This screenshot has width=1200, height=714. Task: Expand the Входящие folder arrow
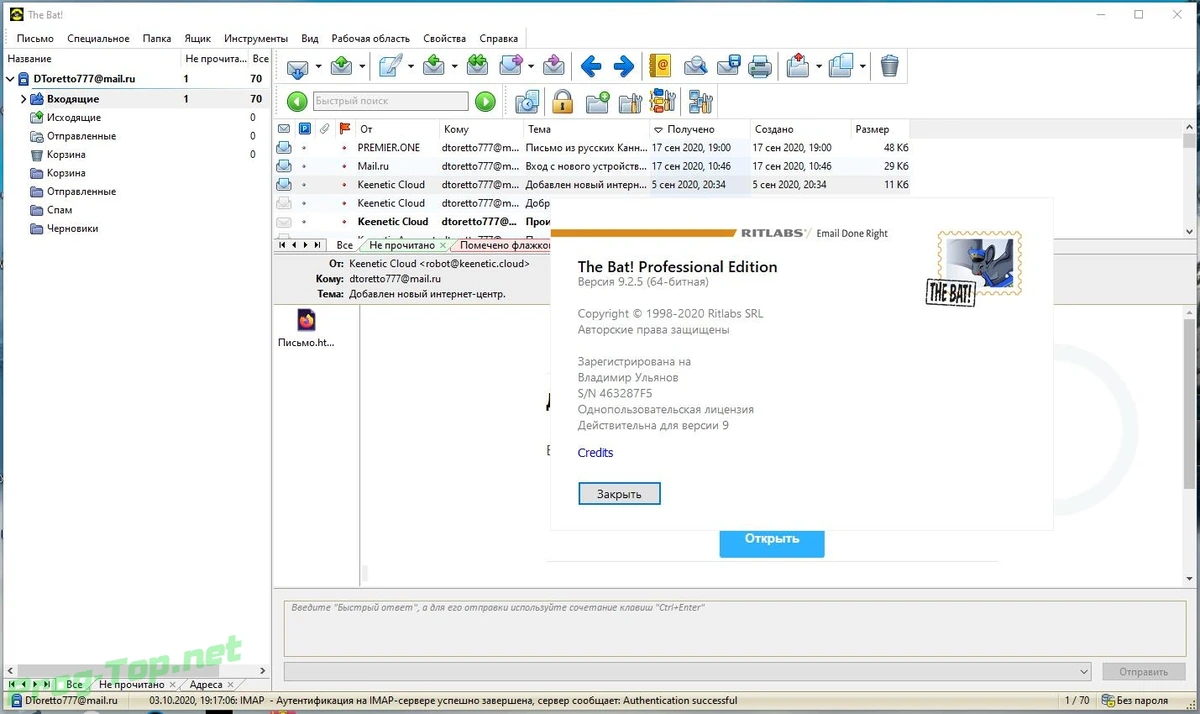(23, 99)
